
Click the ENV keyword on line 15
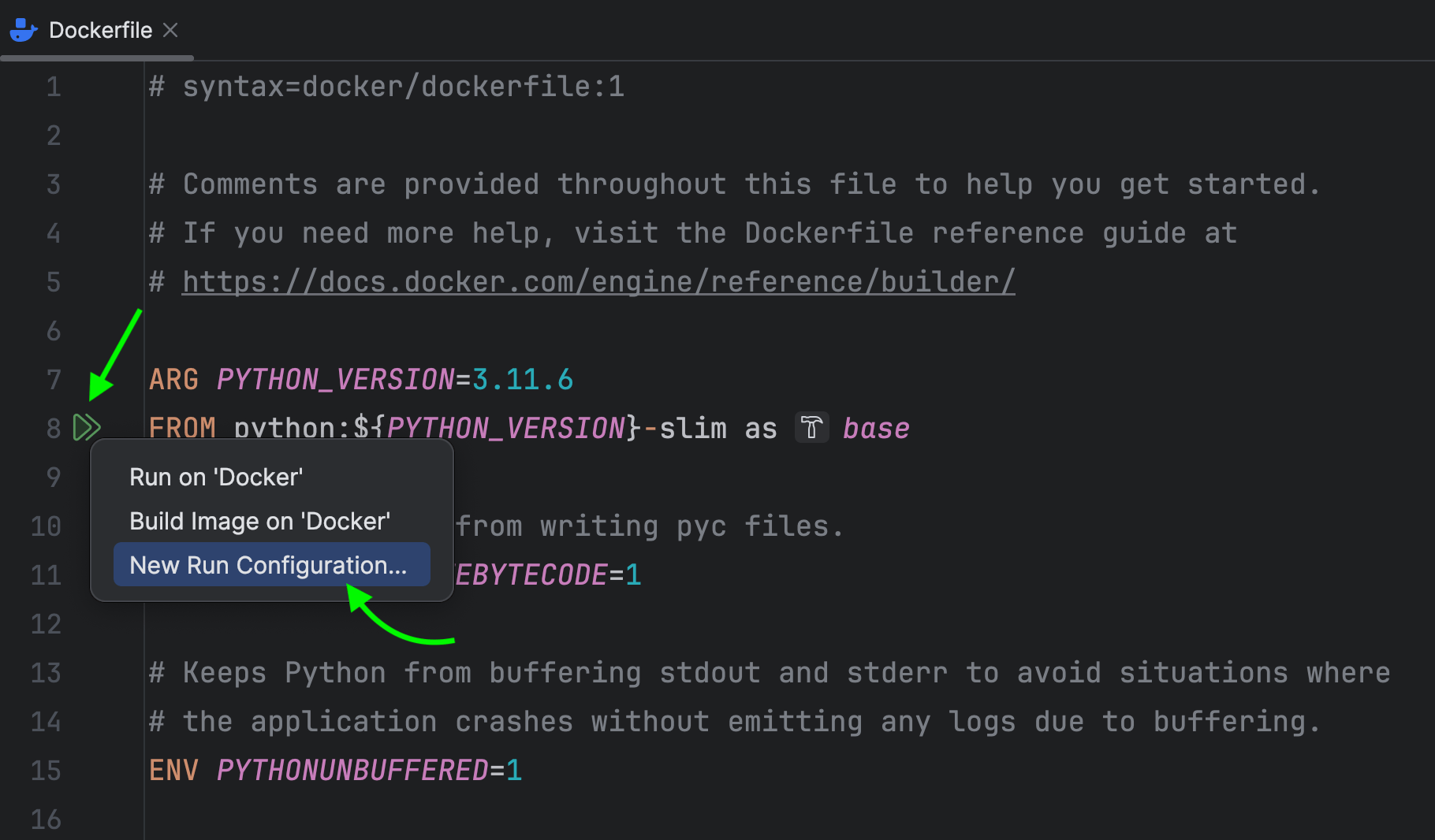coord(173,771)
